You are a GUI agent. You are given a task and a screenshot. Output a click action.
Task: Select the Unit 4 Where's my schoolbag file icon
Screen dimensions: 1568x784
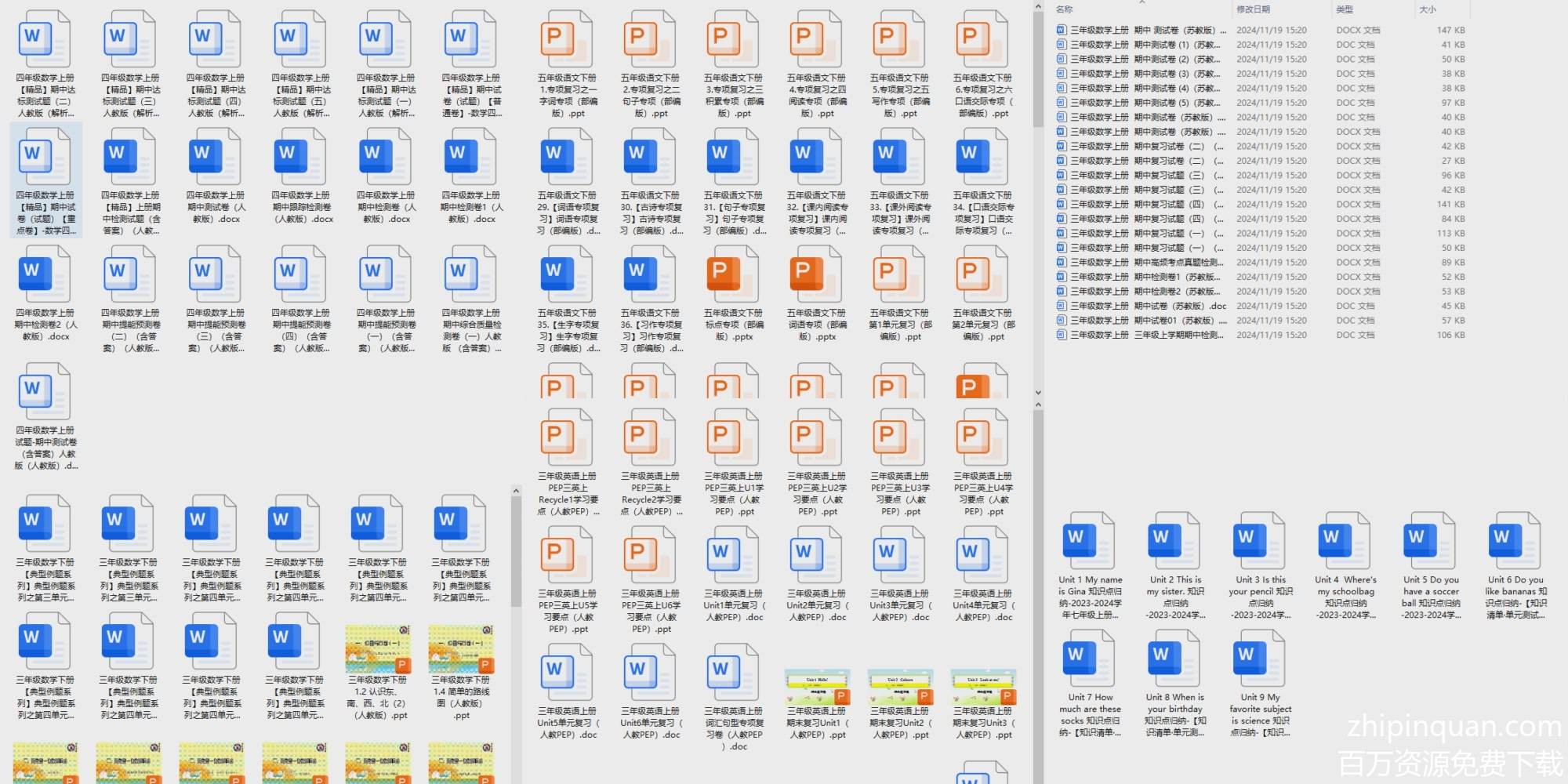coord(1345,540)
